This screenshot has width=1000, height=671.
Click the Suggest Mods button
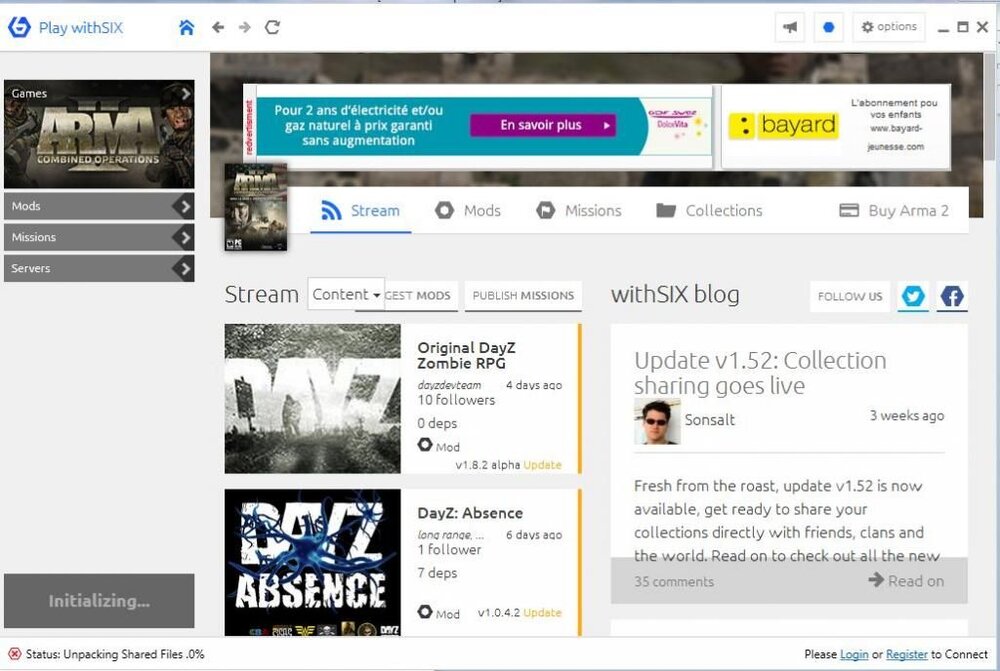click(x=420, y=296)
